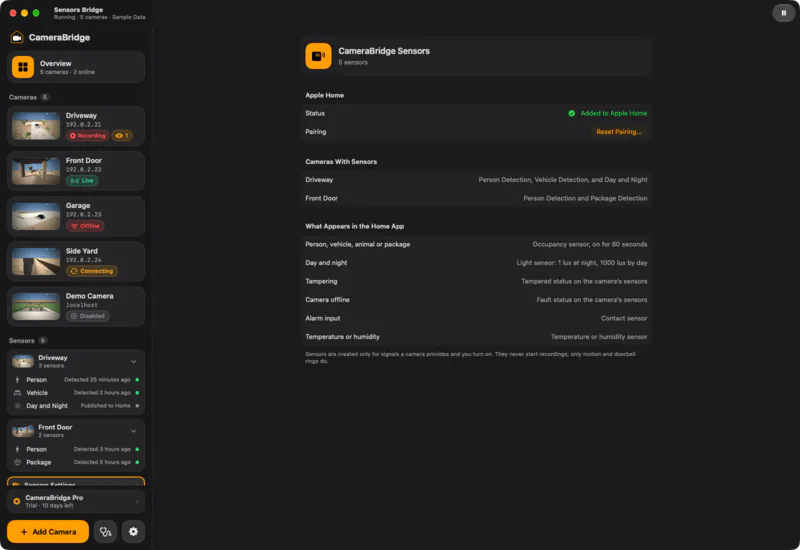Viewport: 800px width, 550px height.
Task: Click the Front Door sensors group thumbnail
Action: (23, 431)
